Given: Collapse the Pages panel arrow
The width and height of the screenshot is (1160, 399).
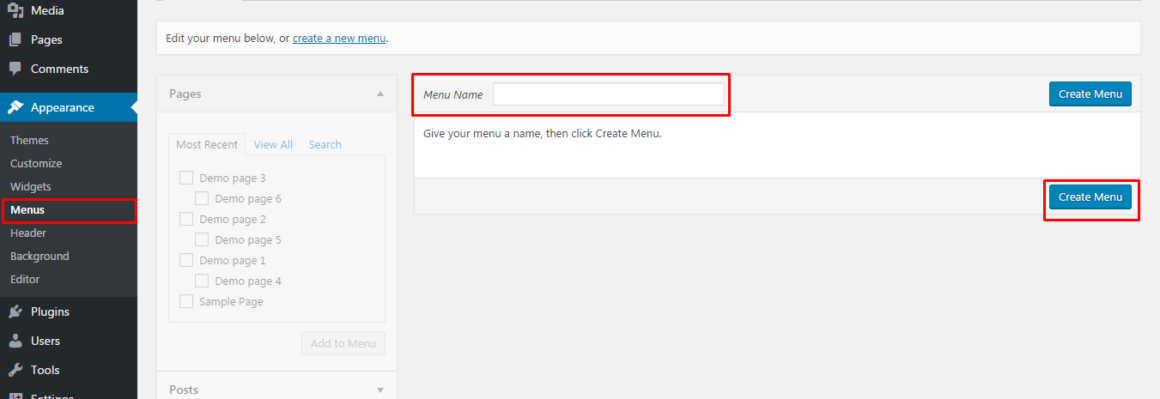Looking at the screenshot, I should coord(380,94).
